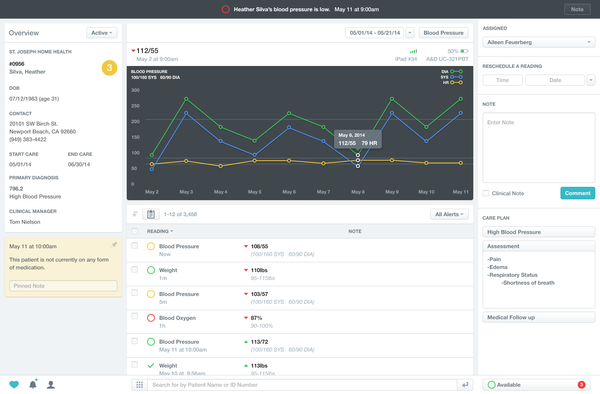Expand the Medical Follow up section
The width and height of the screenshot is (600, 394).
click(539, 317)
